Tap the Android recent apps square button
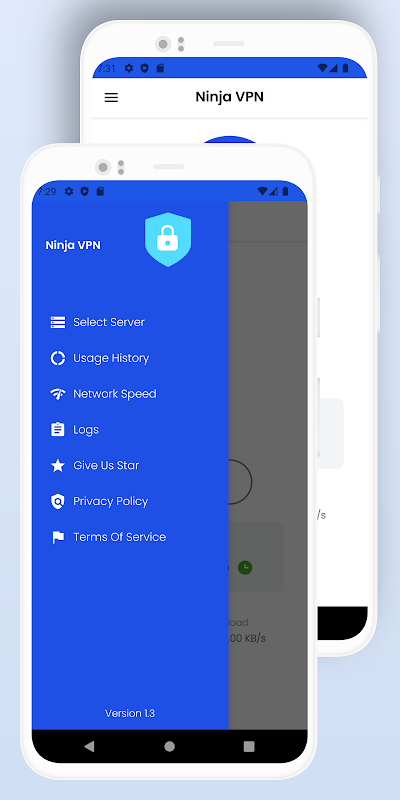The width and height of the screenshot is (400, 800). click(249, 746)
